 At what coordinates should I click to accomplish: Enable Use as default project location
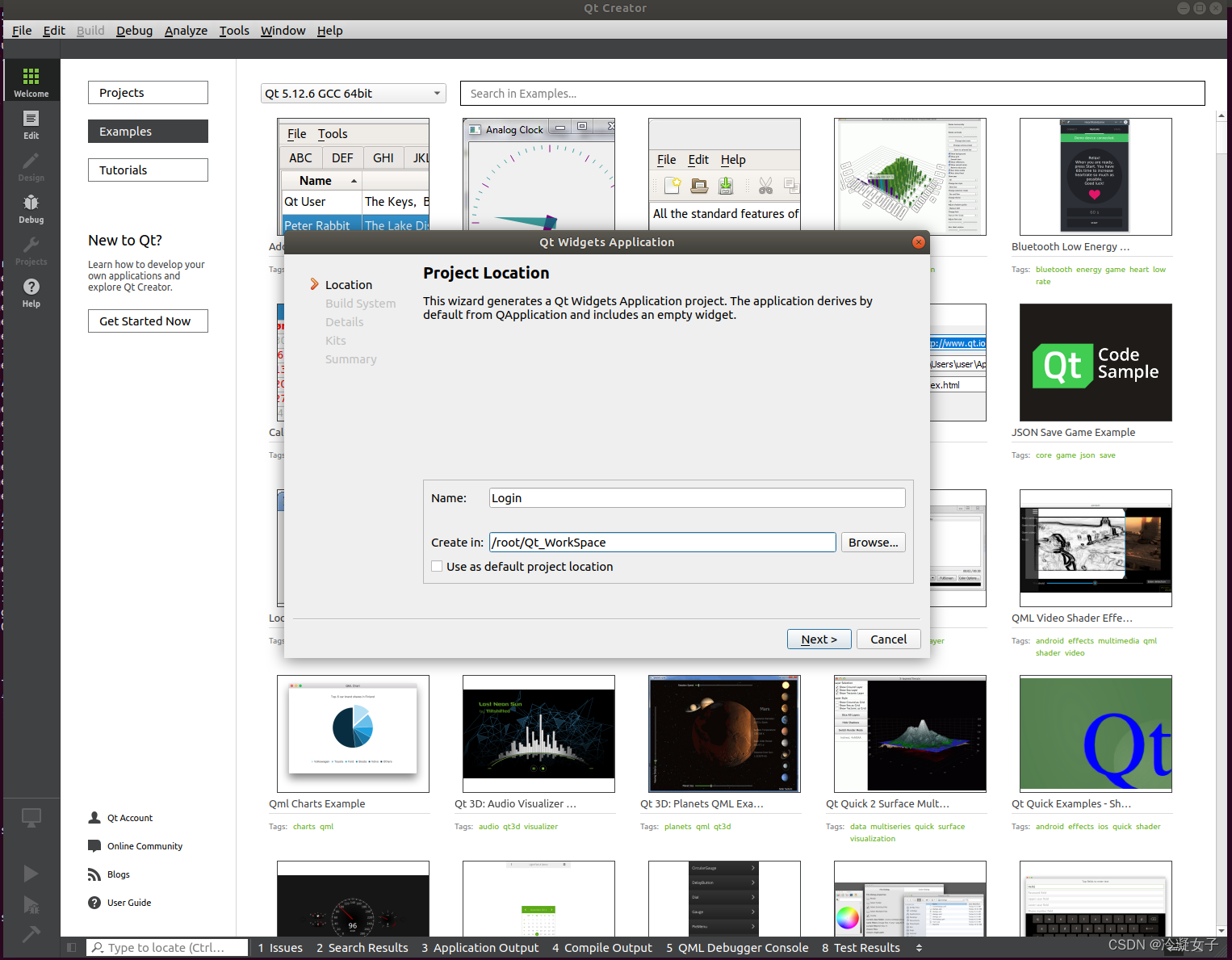[x=437, y=567]
